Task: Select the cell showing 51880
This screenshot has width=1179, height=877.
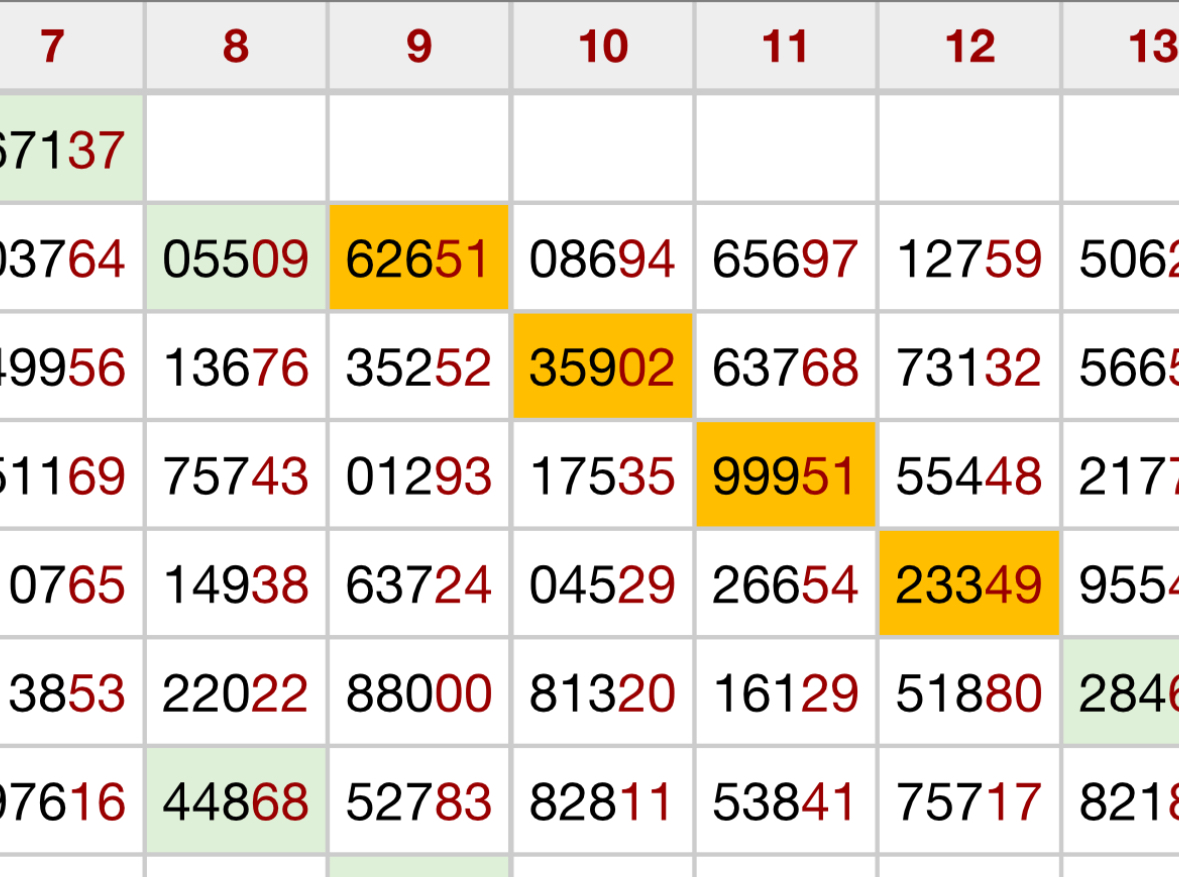Action: coord(969,693)
